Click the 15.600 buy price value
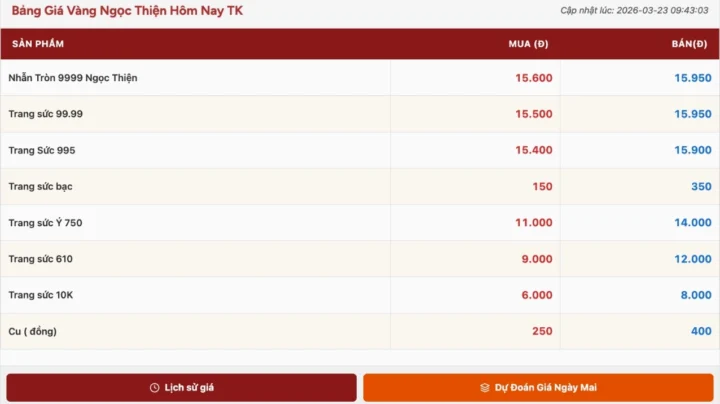Image resolution: width=720 pixels, height=404 pixels. click(x=534, y=78)
